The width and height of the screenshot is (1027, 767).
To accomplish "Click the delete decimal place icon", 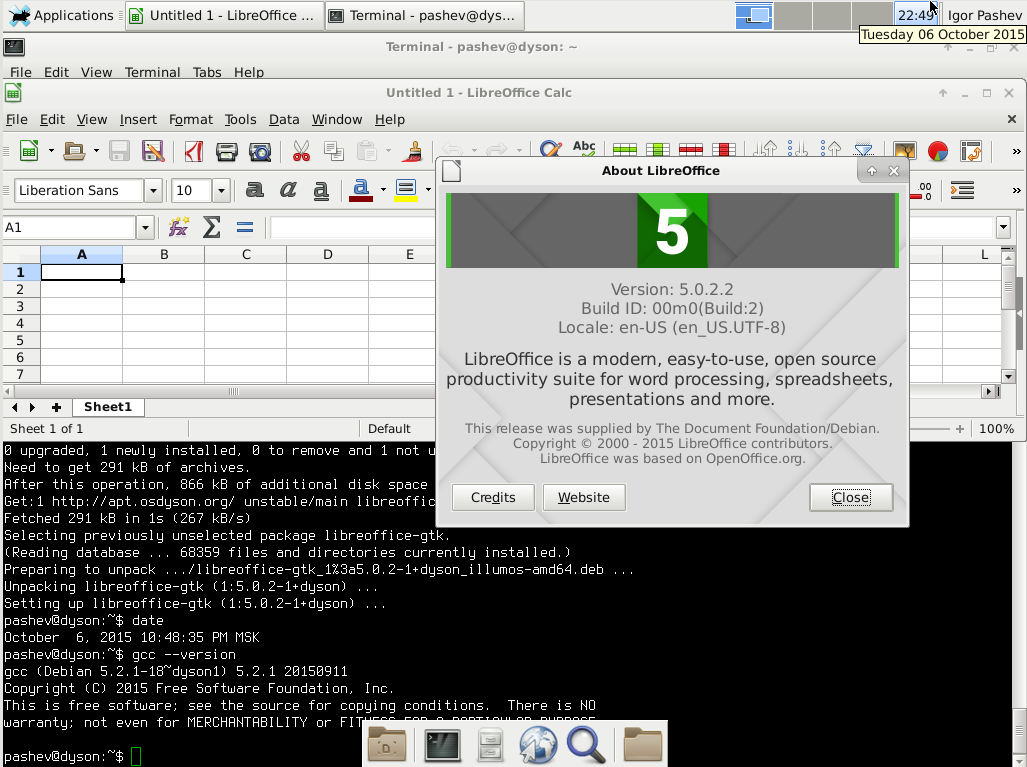I will [922, 191].
